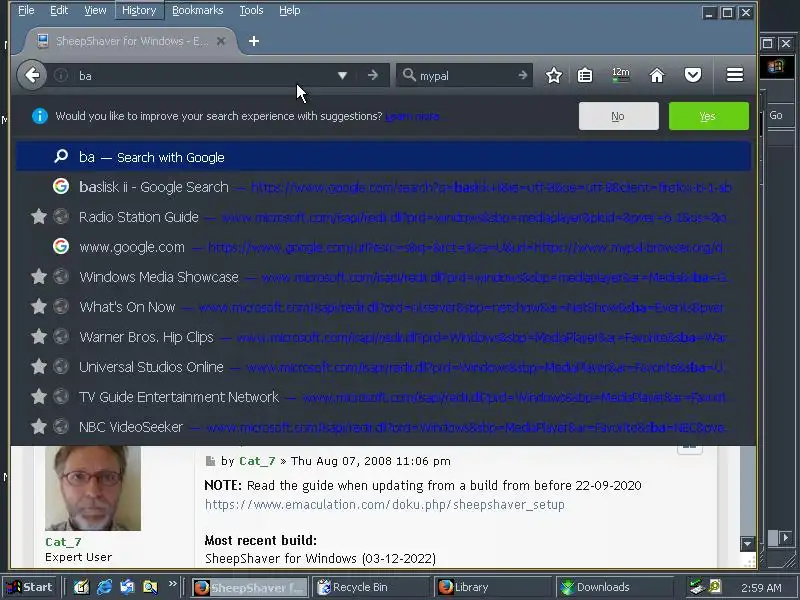Accept search suggestions with Yes
800x600 pixels.
pos(708,116)
